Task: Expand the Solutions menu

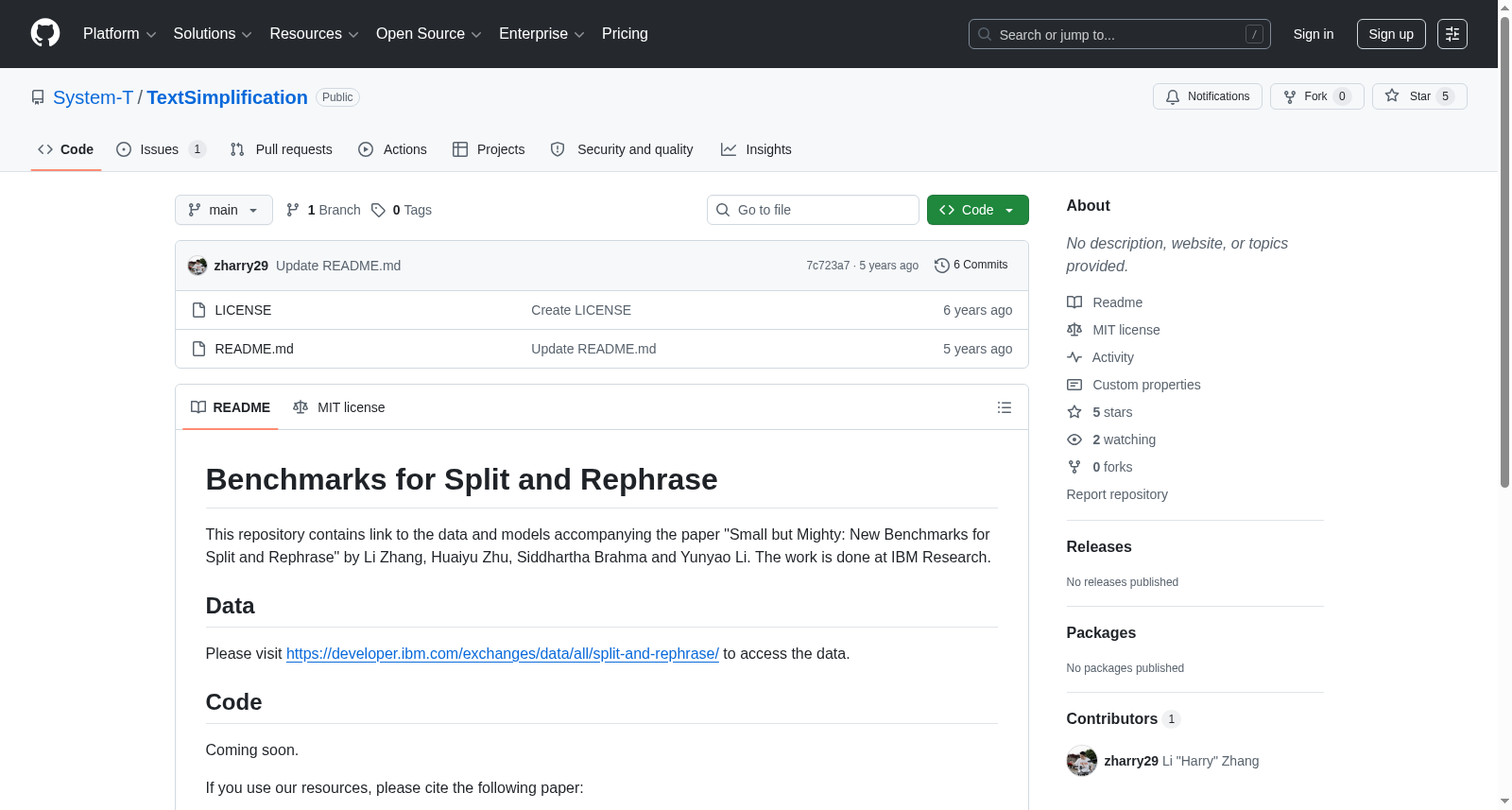Action: (213, 34)
